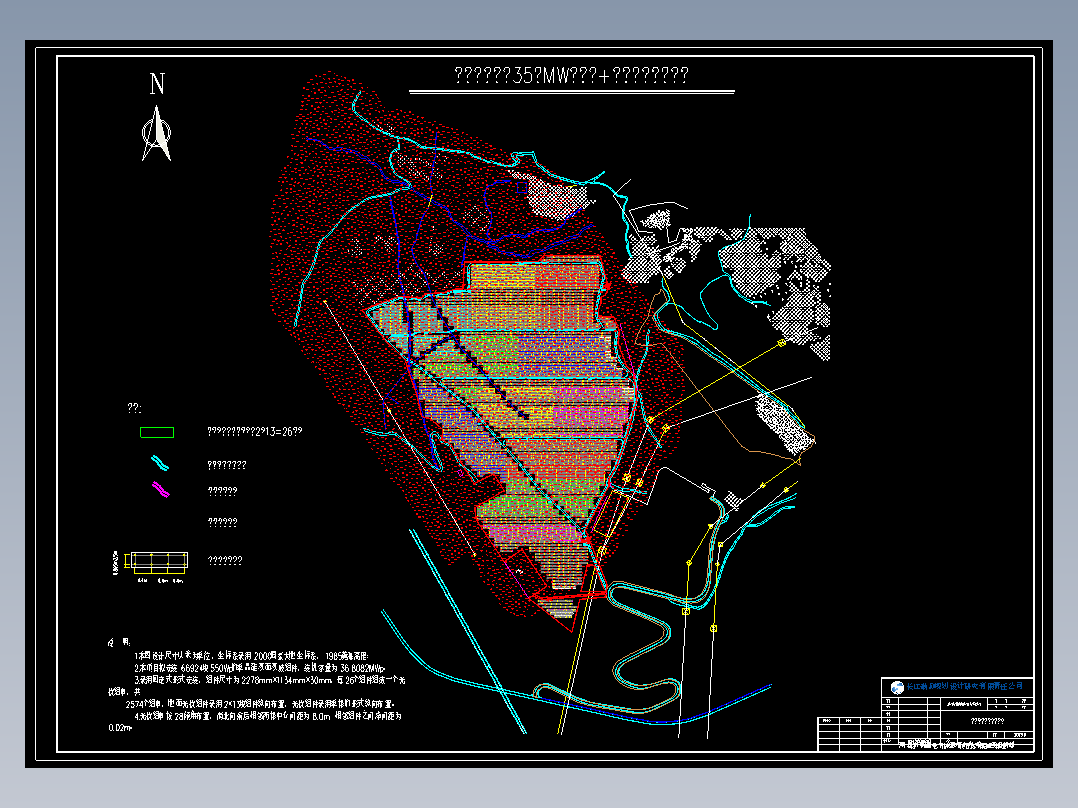
Task: Select yellow square marker on river bend
Action: (x=685, y=611)
